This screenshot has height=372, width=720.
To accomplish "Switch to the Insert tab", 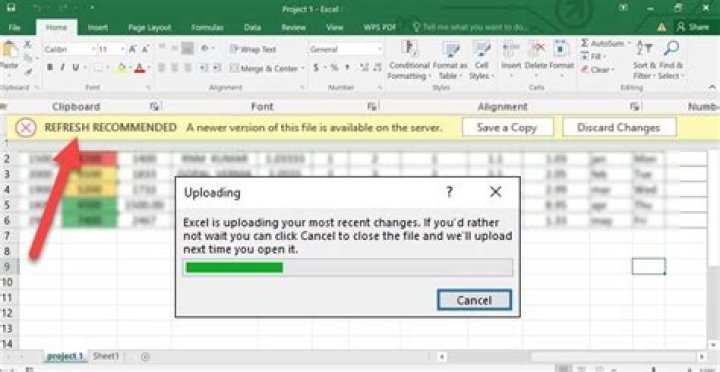I will pos(98,28).
